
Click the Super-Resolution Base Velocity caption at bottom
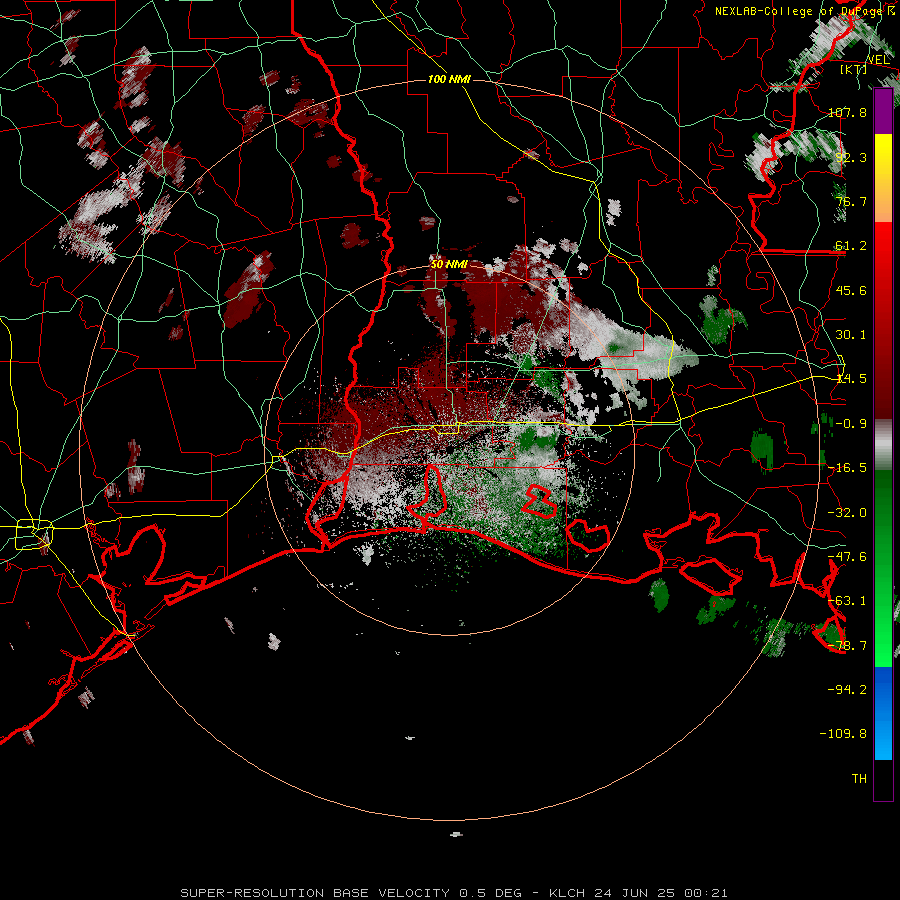[454, 893]
